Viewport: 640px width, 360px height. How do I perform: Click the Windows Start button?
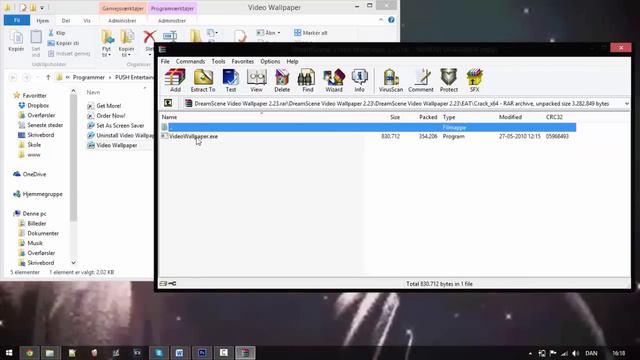point(9,353)
